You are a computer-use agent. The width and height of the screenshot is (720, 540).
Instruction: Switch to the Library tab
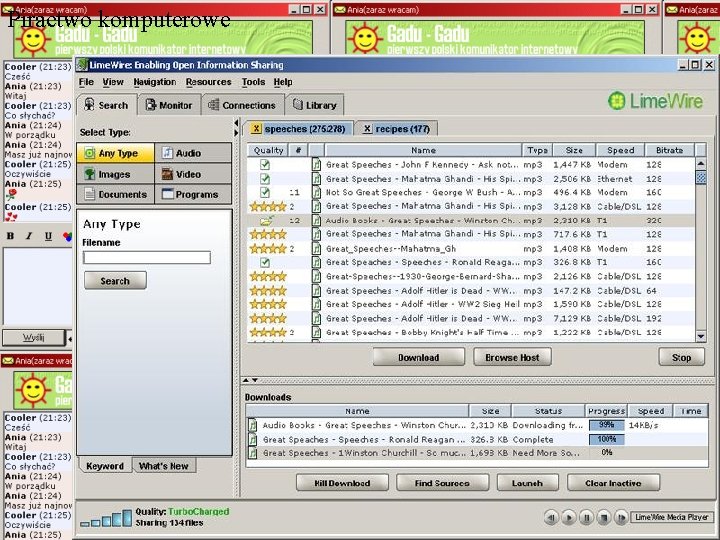[315, 105]
